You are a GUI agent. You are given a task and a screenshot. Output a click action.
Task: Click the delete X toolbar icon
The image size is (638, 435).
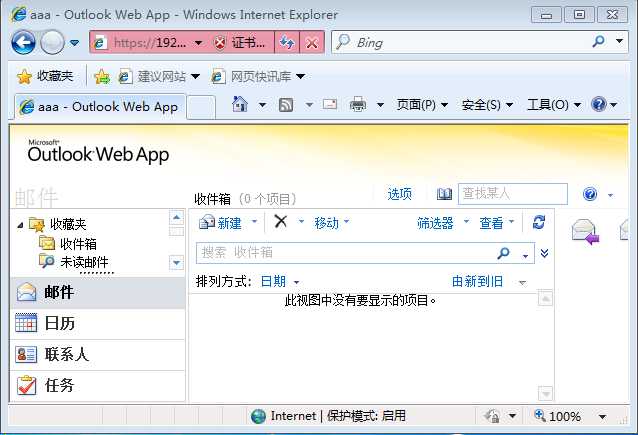point(281,222)
